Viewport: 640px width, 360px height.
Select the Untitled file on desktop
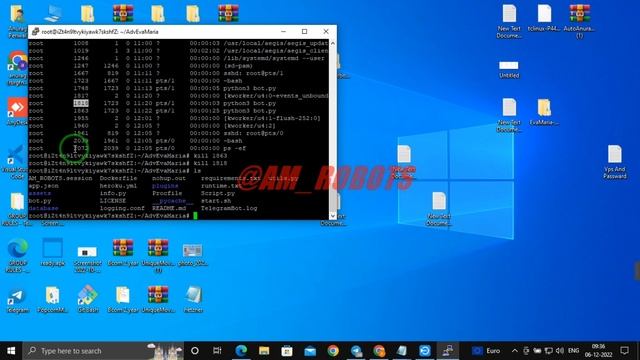tap(509, 69)
